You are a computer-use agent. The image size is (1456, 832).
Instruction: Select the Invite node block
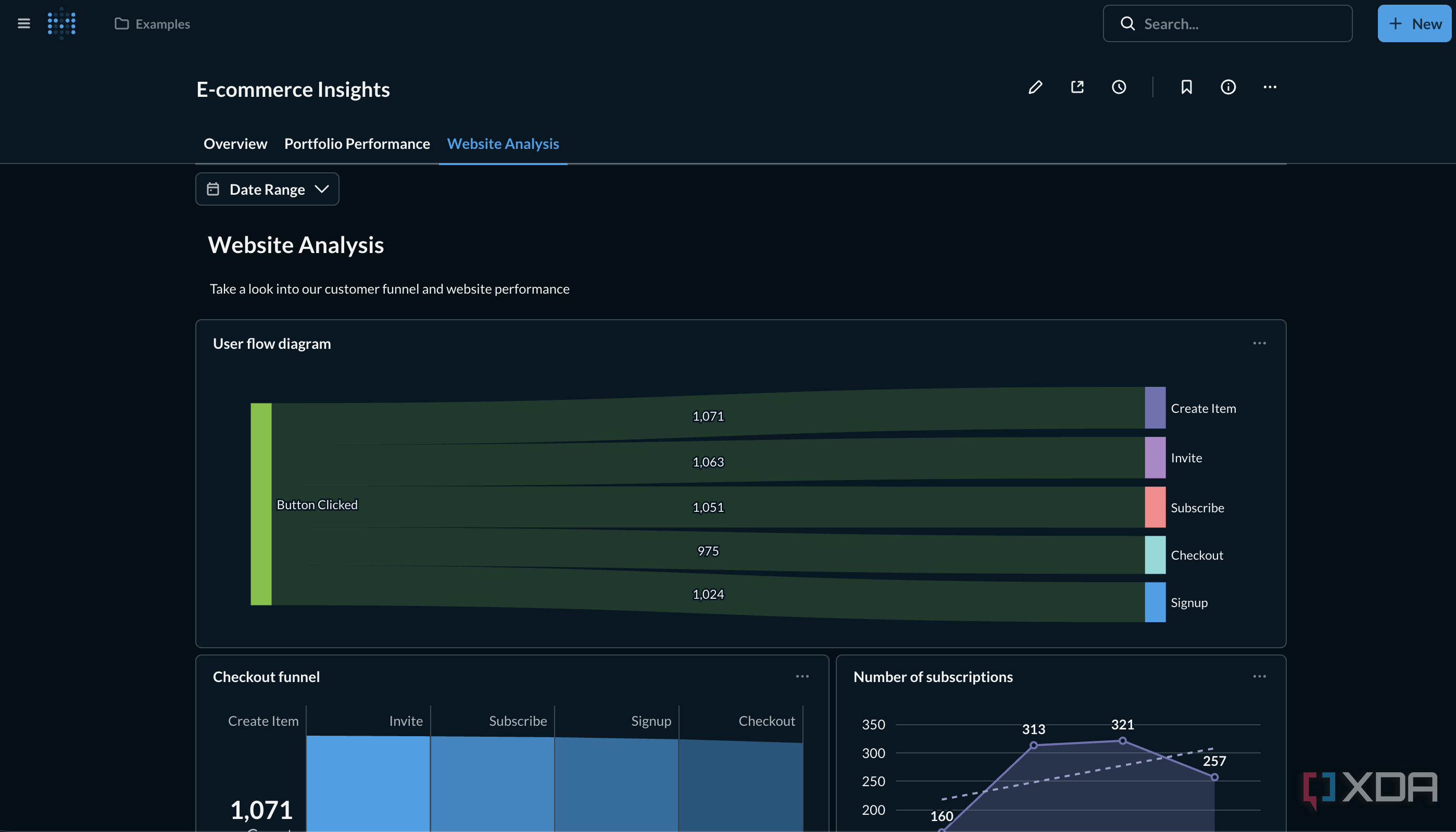coord(1155,458)
